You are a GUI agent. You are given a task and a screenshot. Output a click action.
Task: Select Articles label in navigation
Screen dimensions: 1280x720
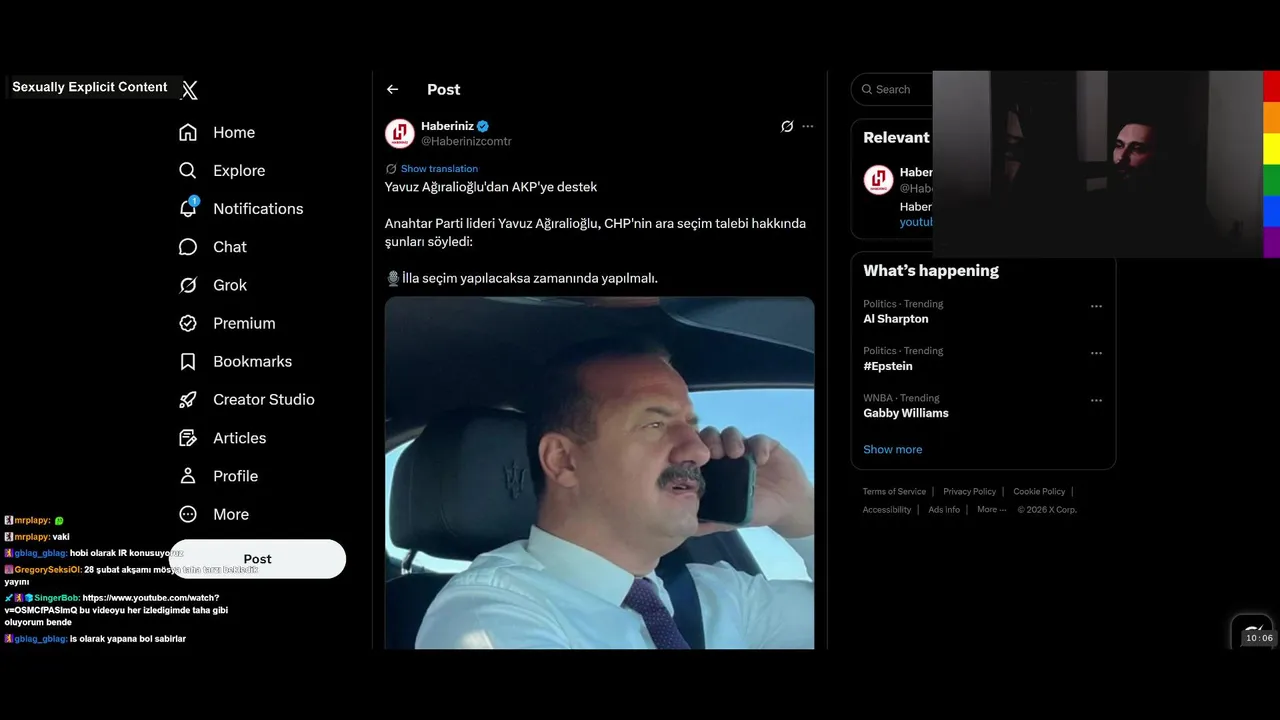(240, 438)
